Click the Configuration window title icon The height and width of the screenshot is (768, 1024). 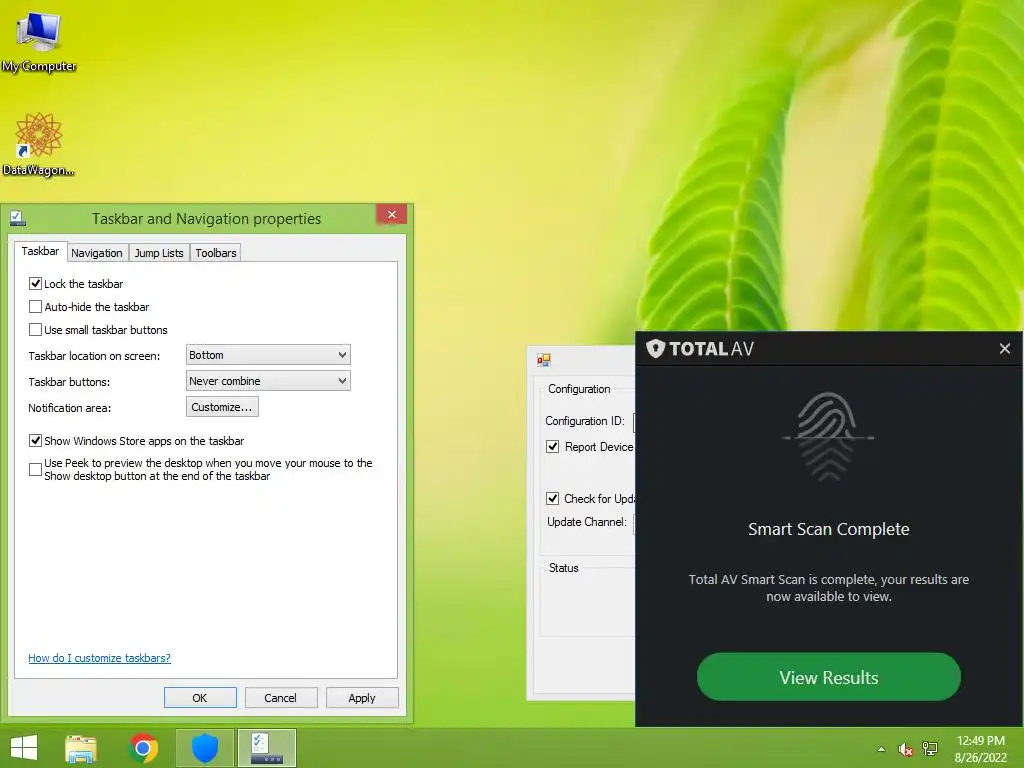coord(543,359)
